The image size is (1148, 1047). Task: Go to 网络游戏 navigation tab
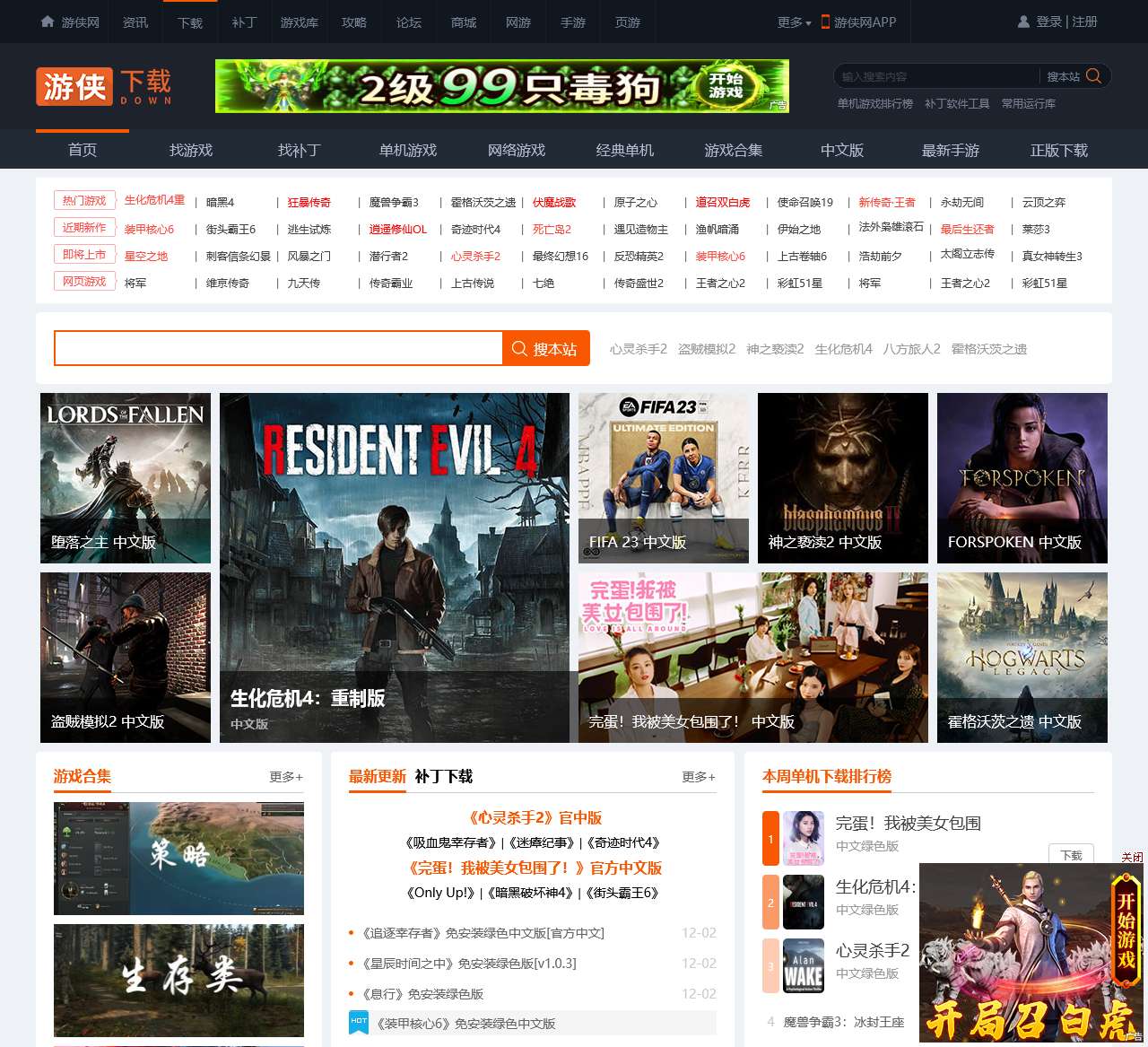517,150
